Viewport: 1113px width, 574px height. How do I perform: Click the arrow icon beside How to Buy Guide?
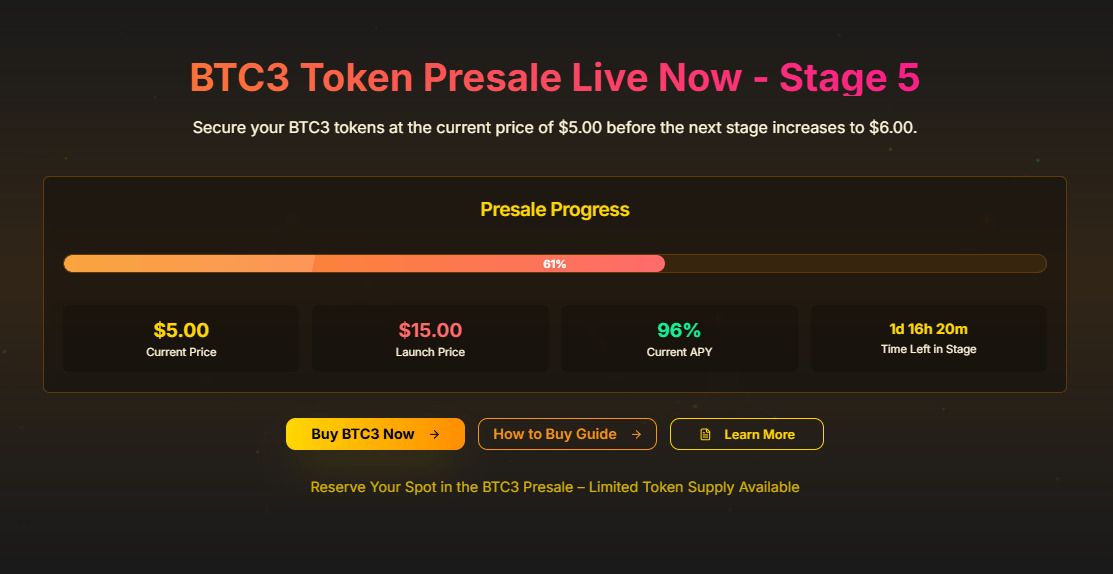tap(637, 434)
